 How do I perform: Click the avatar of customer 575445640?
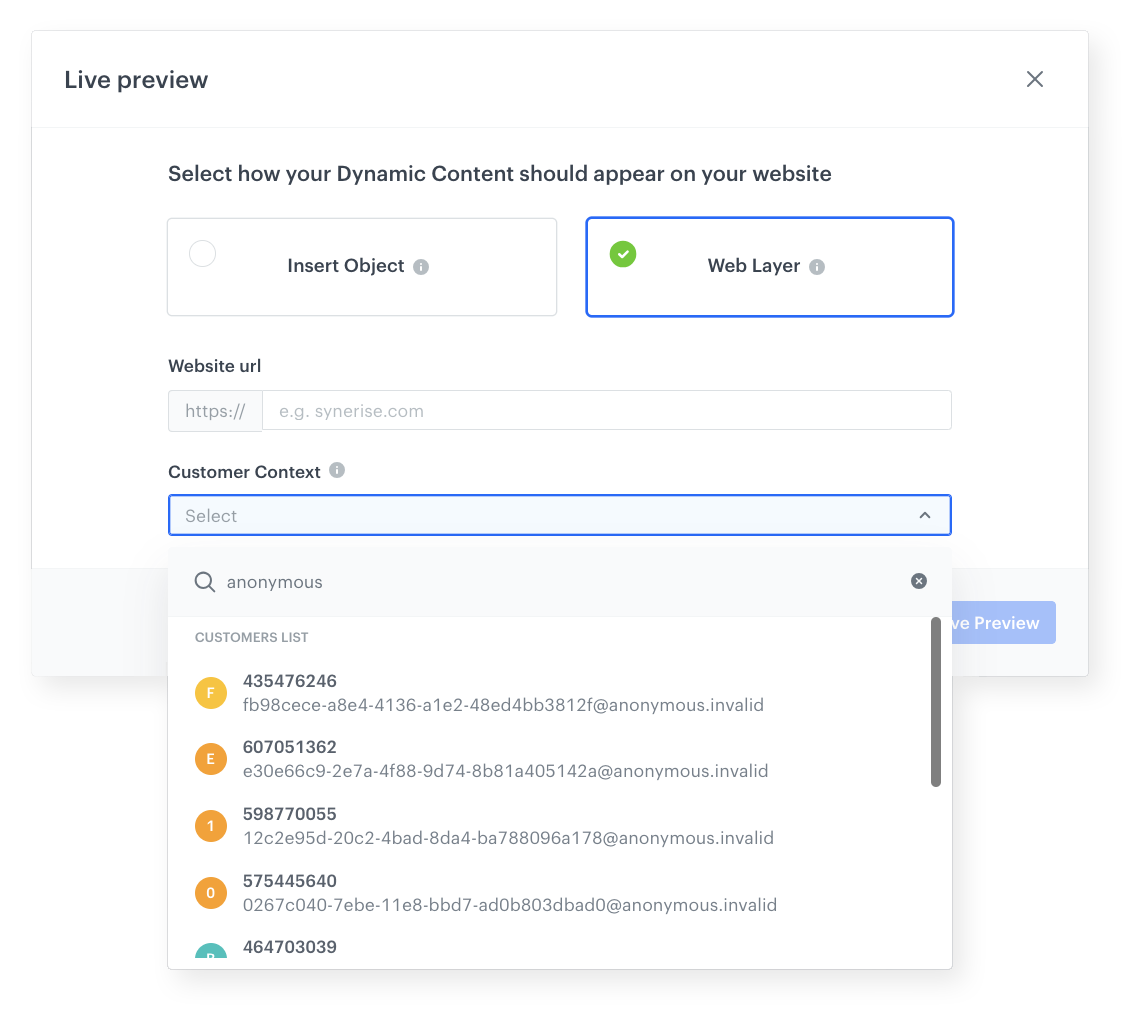pyautogui.click(x=210, y=892)
